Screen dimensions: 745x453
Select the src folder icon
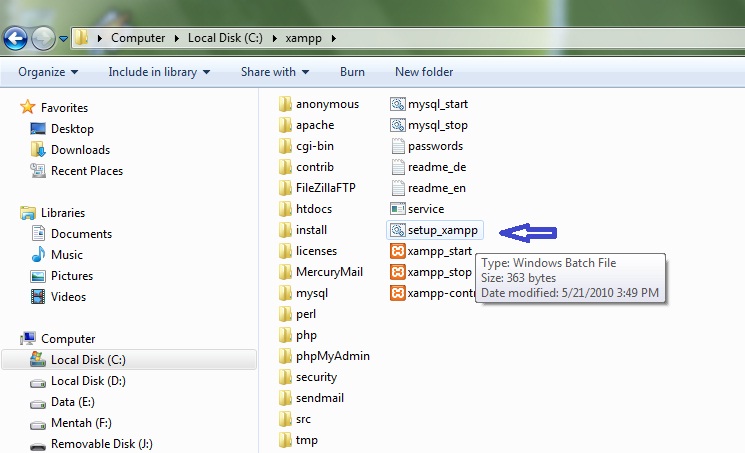tap(285, 419)
